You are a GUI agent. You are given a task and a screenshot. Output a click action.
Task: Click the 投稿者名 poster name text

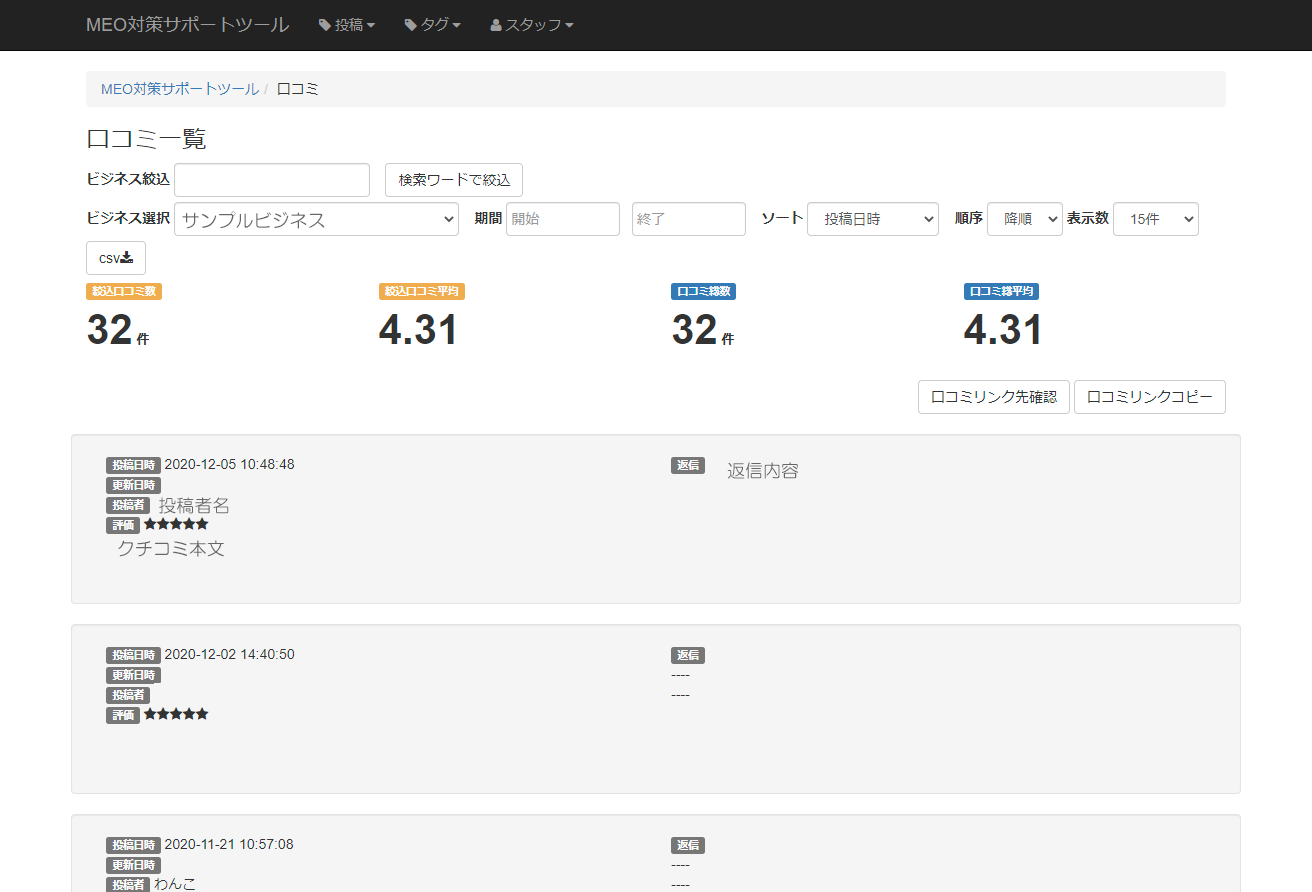tap(194, 506)
